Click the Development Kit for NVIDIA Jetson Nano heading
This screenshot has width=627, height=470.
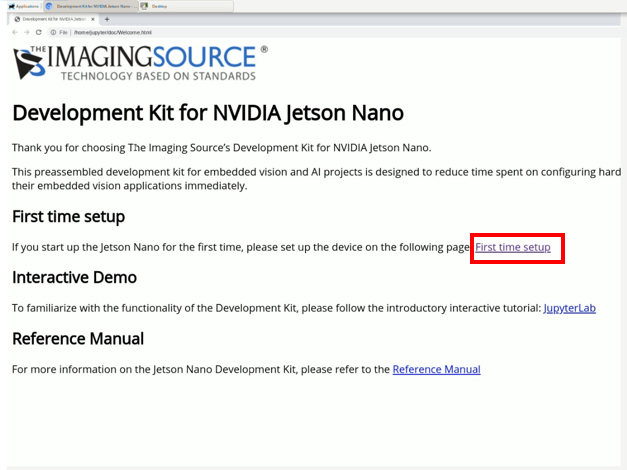coord(208,113)
